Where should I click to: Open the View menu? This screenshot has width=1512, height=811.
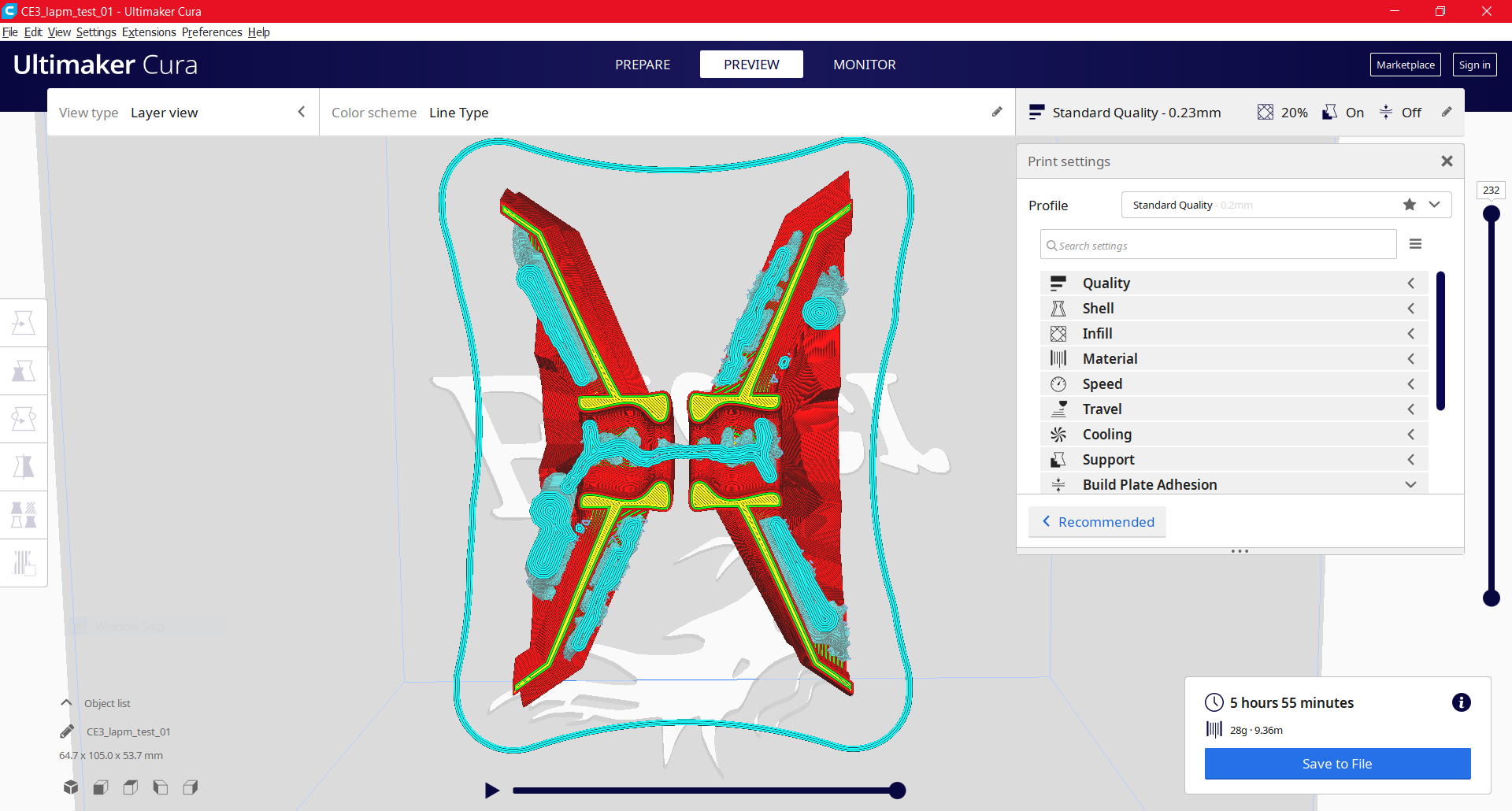click(59, 31)
